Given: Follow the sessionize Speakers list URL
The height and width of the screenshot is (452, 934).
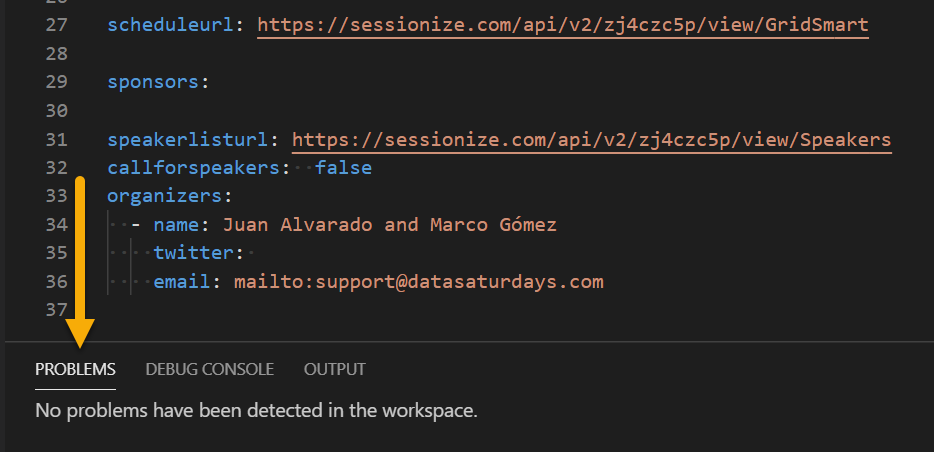Looking at the screenshot, I should pyautogui.click(x=591, y=140).
